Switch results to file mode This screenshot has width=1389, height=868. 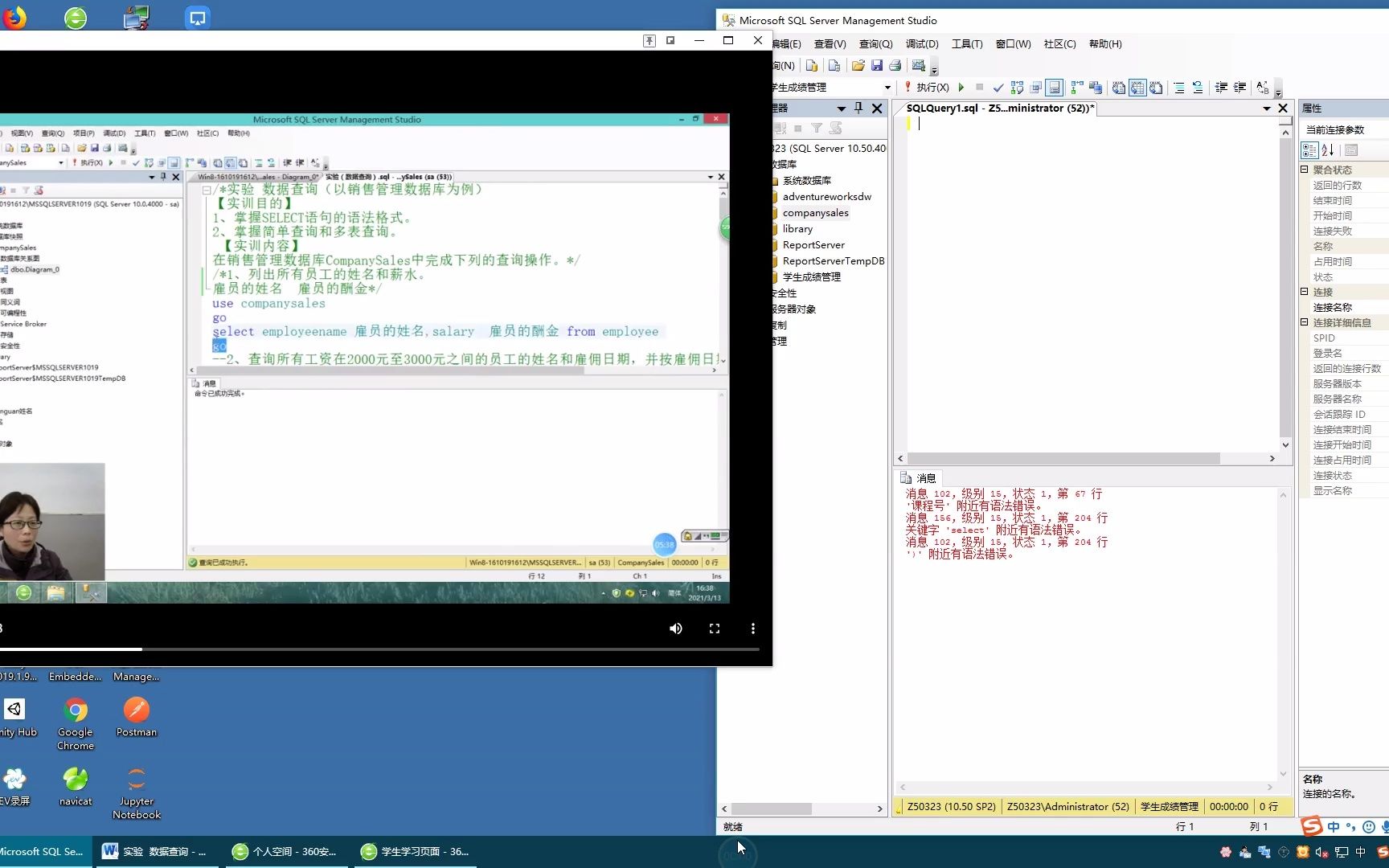(x=1156, y=88)
